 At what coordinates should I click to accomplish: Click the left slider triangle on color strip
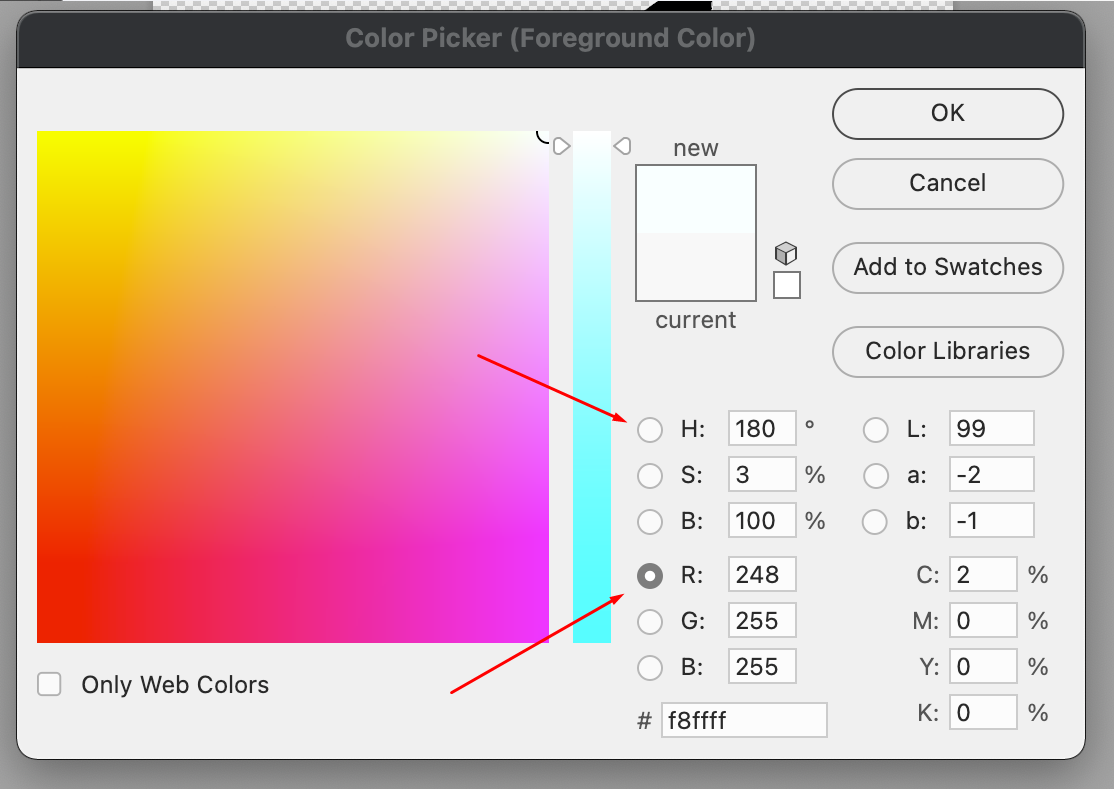point(561,146)
